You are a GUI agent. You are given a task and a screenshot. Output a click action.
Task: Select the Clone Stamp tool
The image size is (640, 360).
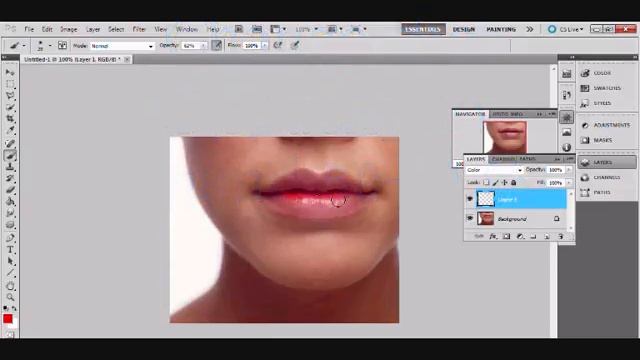click(x=10, y=167)
